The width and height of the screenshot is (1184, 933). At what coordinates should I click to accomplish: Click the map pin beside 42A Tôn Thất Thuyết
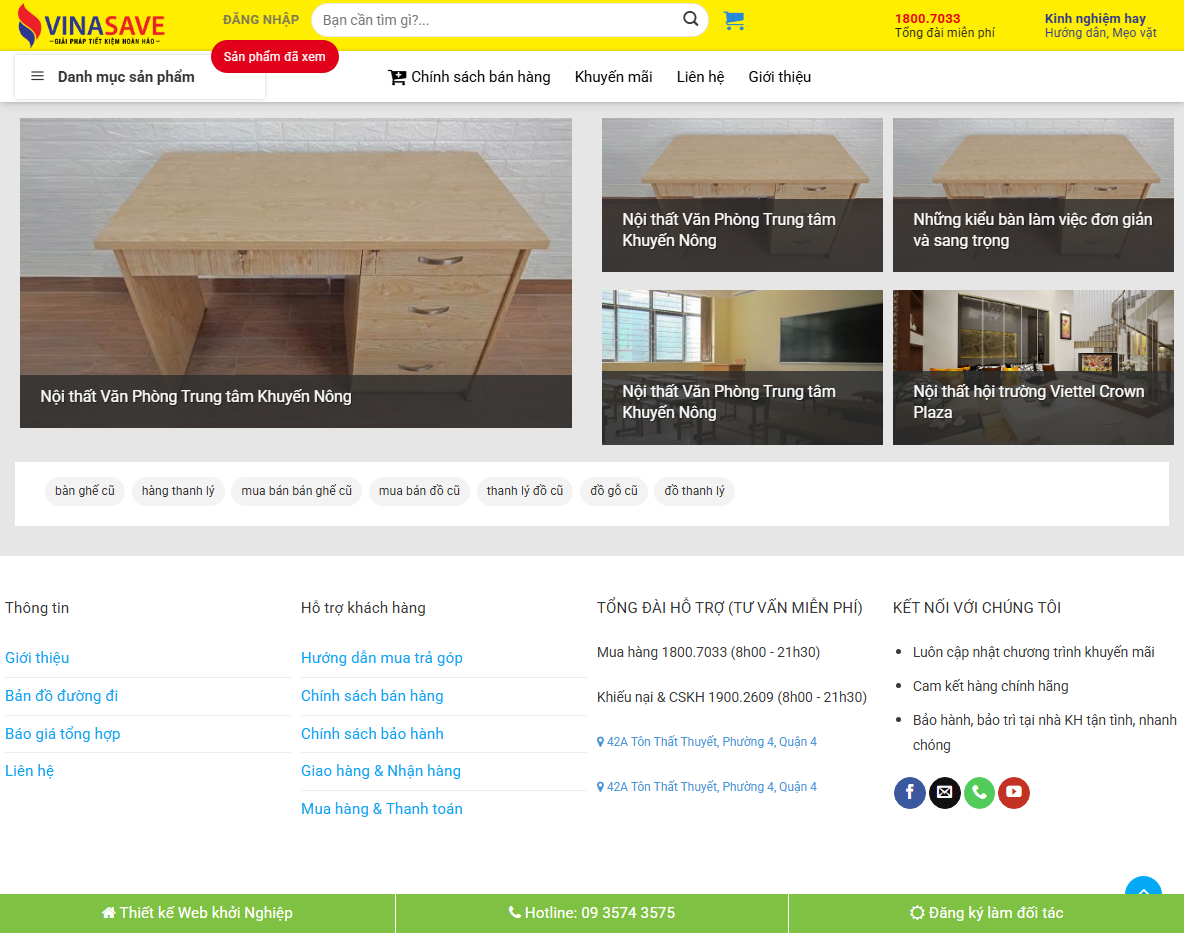599,741
